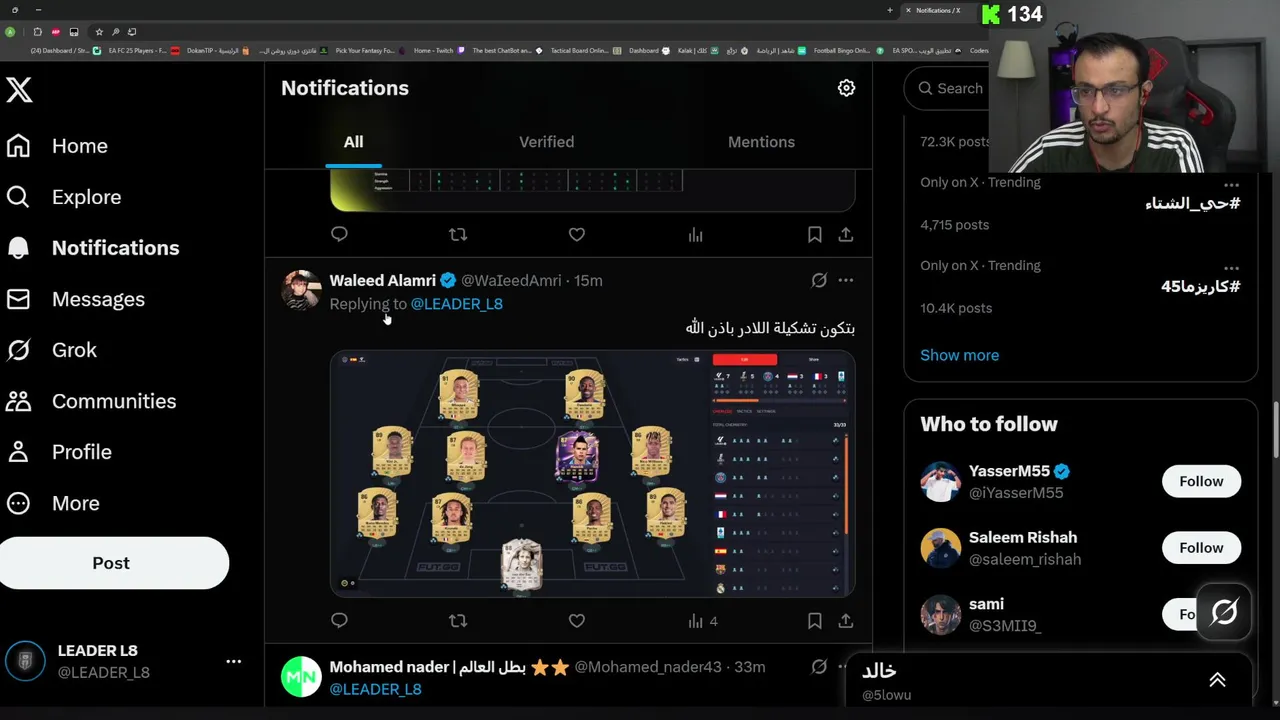This screenshot has width=1280, height=720.
Task: Expand the messages drawer chevron
Action: pyautogui.click(x=1217, y=680)
